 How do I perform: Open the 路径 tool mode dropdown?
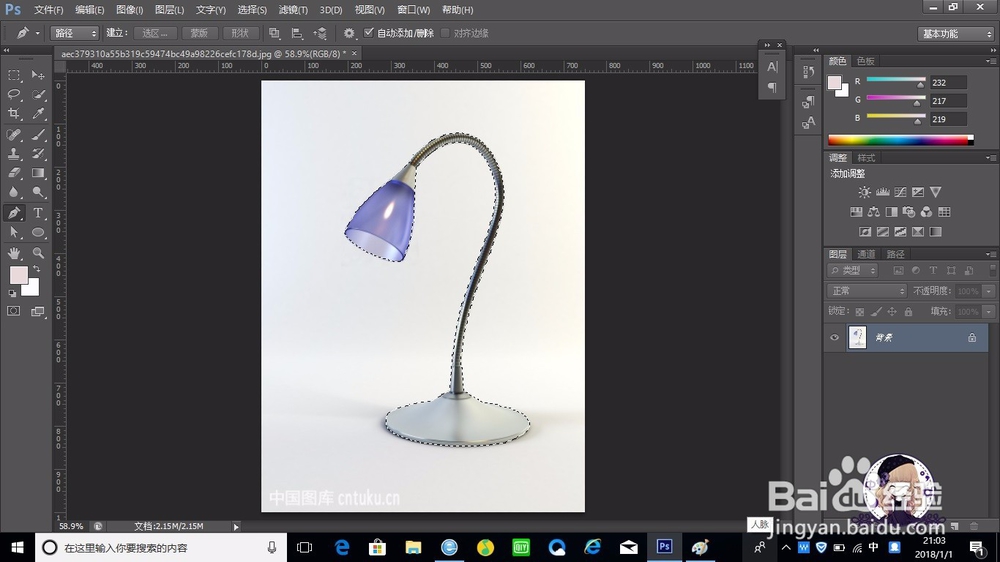[x=75, y=33]
